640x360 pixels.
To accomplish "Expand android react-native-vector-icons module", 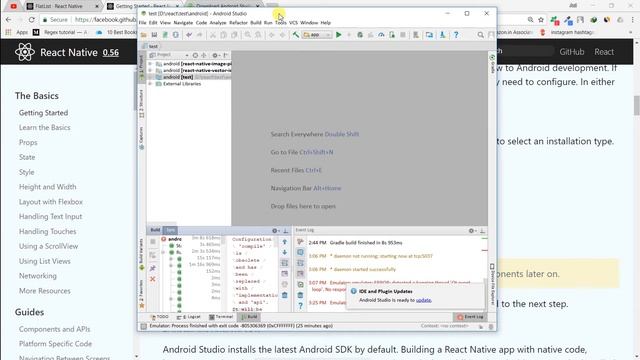I will (x=150, y=71).
